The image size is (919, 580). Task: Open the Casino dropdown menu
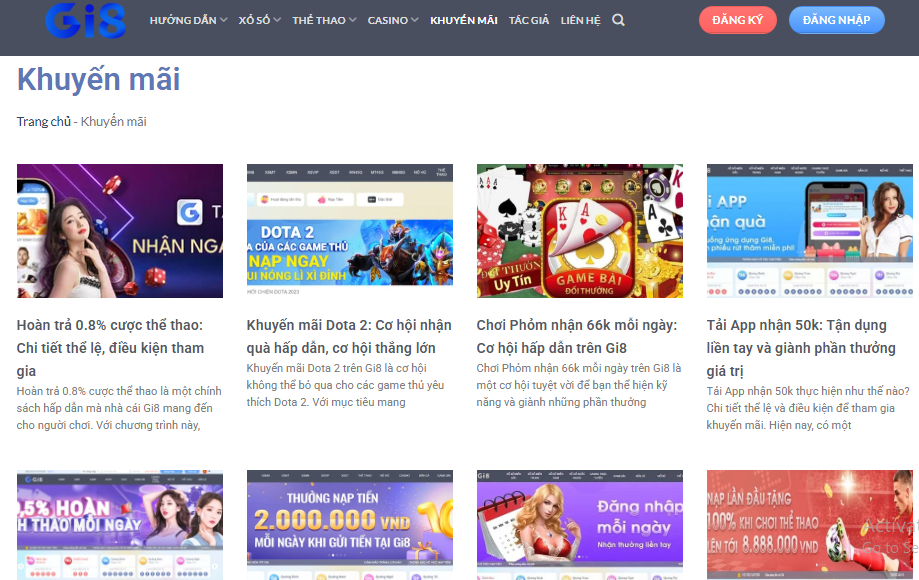coord(393,20)
